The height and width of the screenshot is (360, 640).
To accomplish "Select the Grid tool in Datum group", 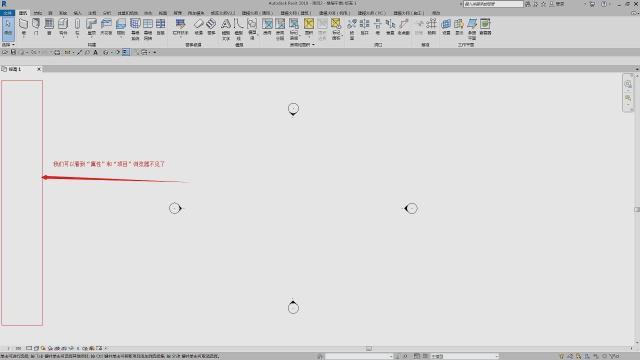I will (431, 27).
